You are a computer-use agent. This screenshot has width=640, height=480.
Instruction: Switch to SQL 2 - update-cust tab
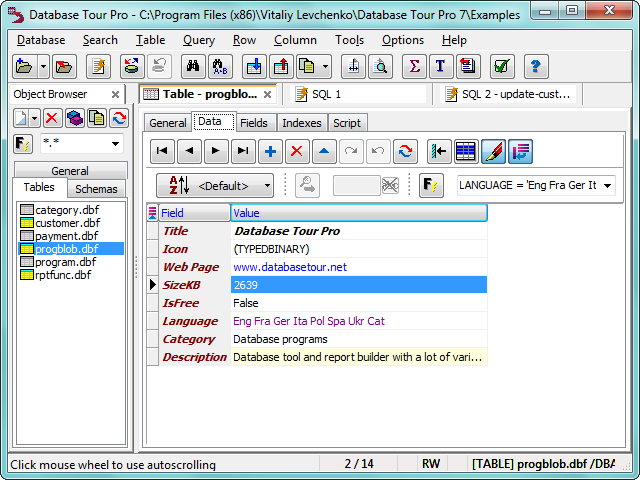point(508,94)
